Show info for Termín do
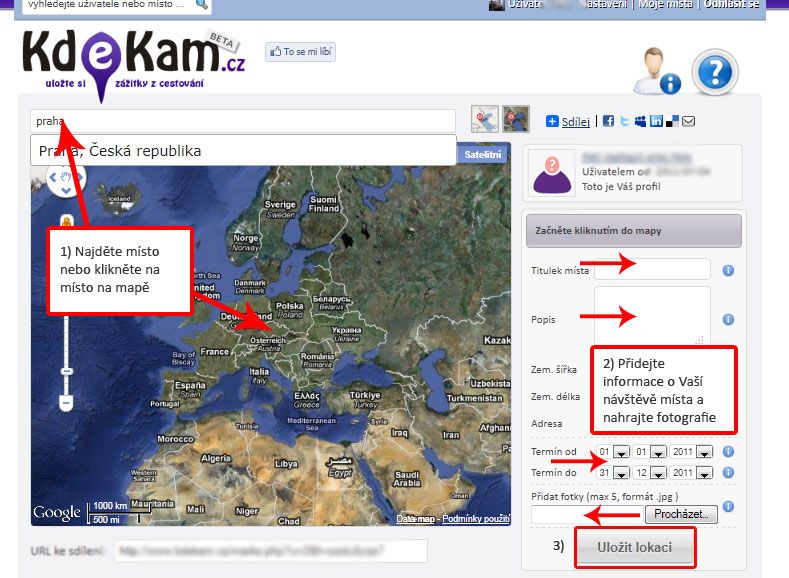 [x=728, y=472]
